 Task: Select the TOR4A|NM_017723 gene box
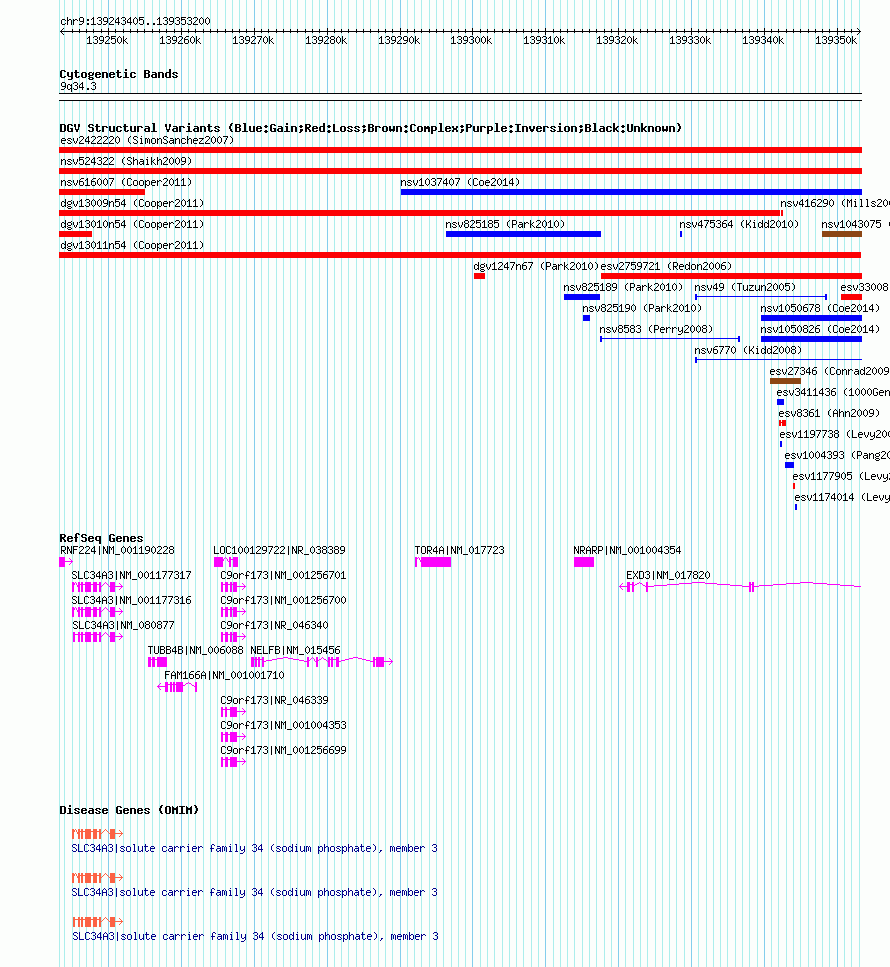[x=433, y=562]
